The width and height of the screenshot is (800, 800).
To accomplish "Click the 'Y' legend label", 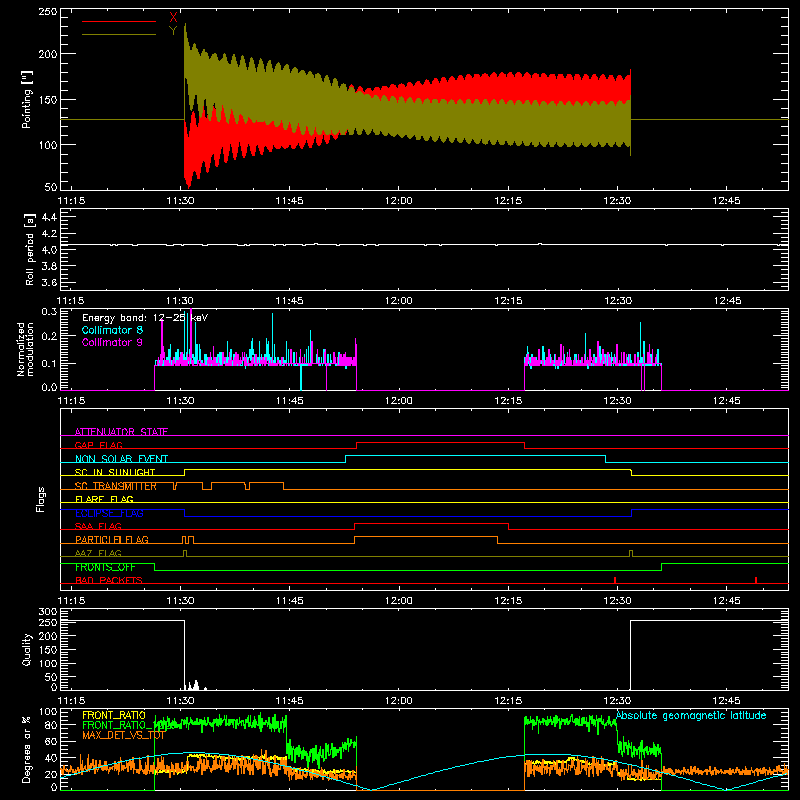I will 173,31.
